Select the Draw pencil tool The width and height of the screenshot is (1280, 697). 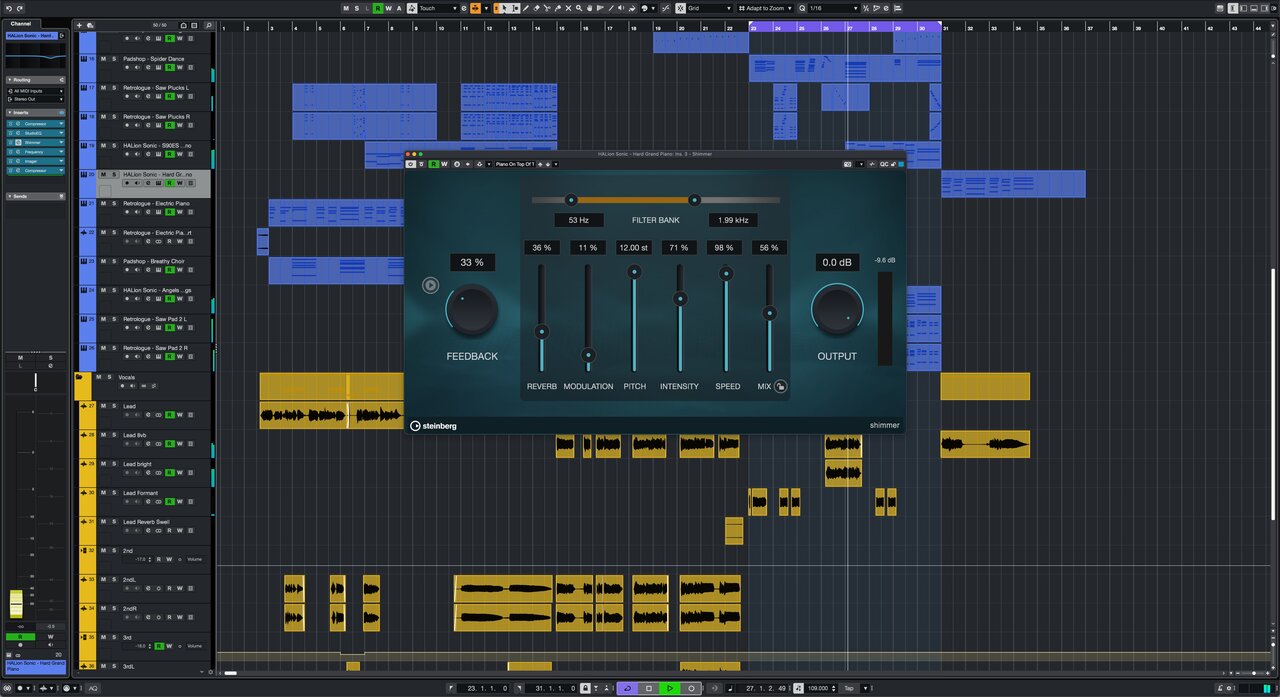point(527,8)
